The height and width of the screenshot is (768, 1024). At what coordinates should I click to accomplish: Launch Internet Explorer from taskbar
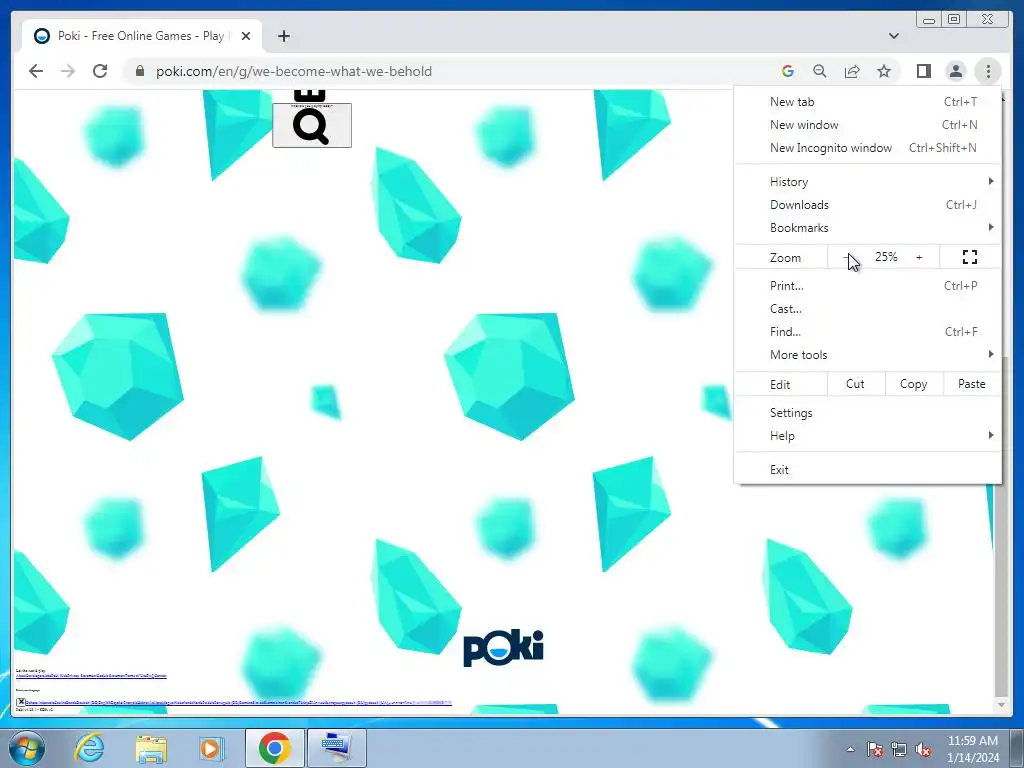(89, 748)
